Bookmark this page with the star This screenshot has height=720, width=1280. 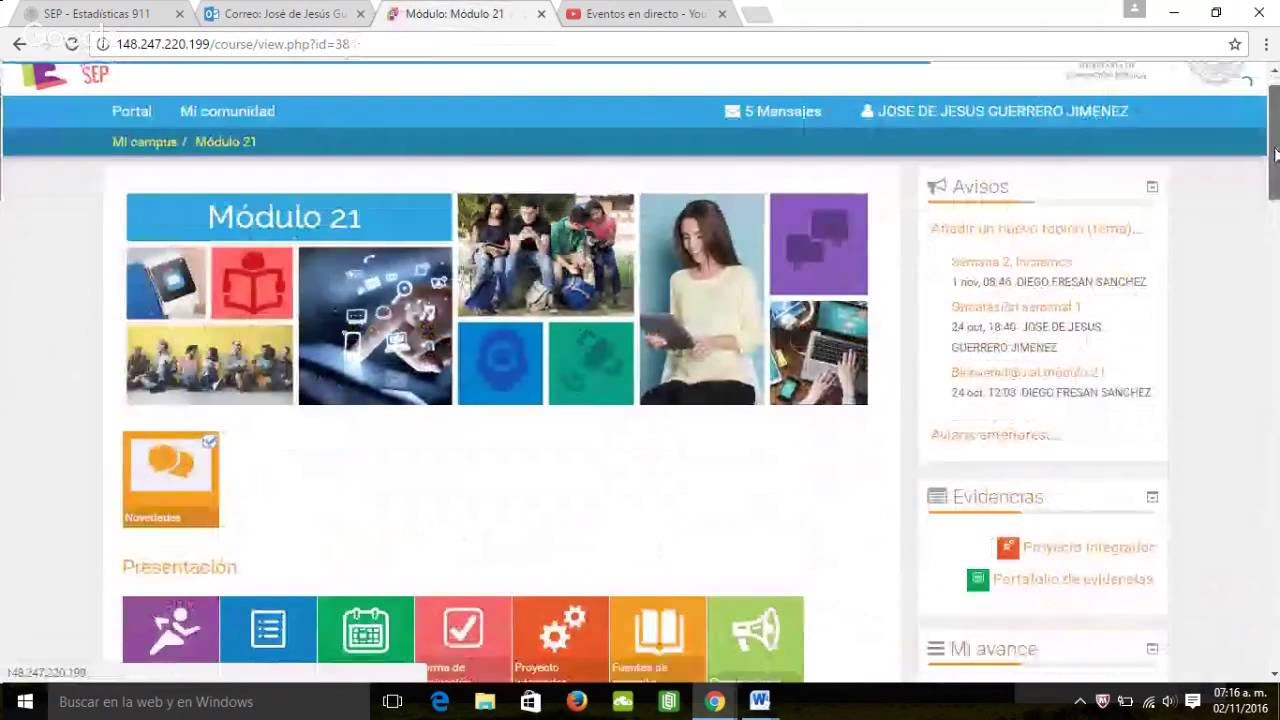(1235, 44)
